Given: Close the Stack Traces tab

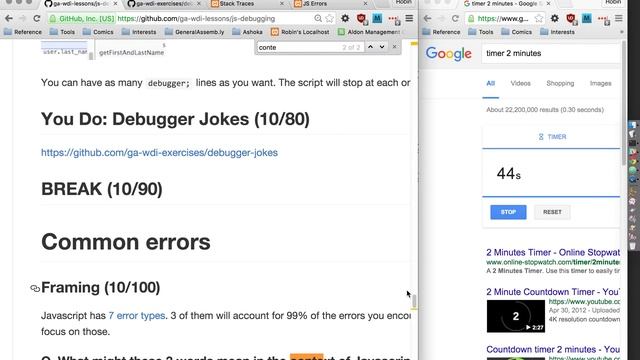Looking at the screenshot, I should tap(282, 4).
